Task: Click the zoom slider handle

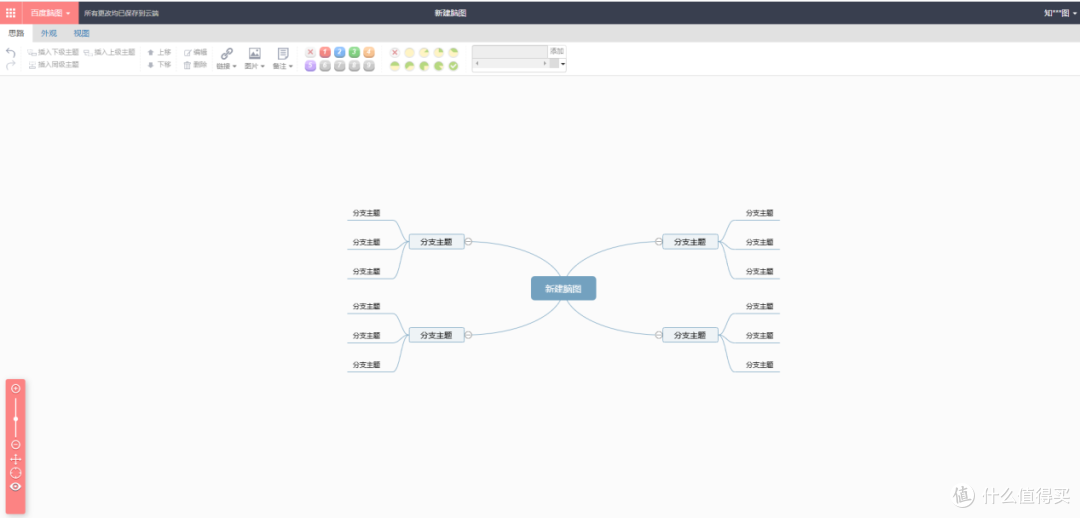Action: [x=16, y=418]
